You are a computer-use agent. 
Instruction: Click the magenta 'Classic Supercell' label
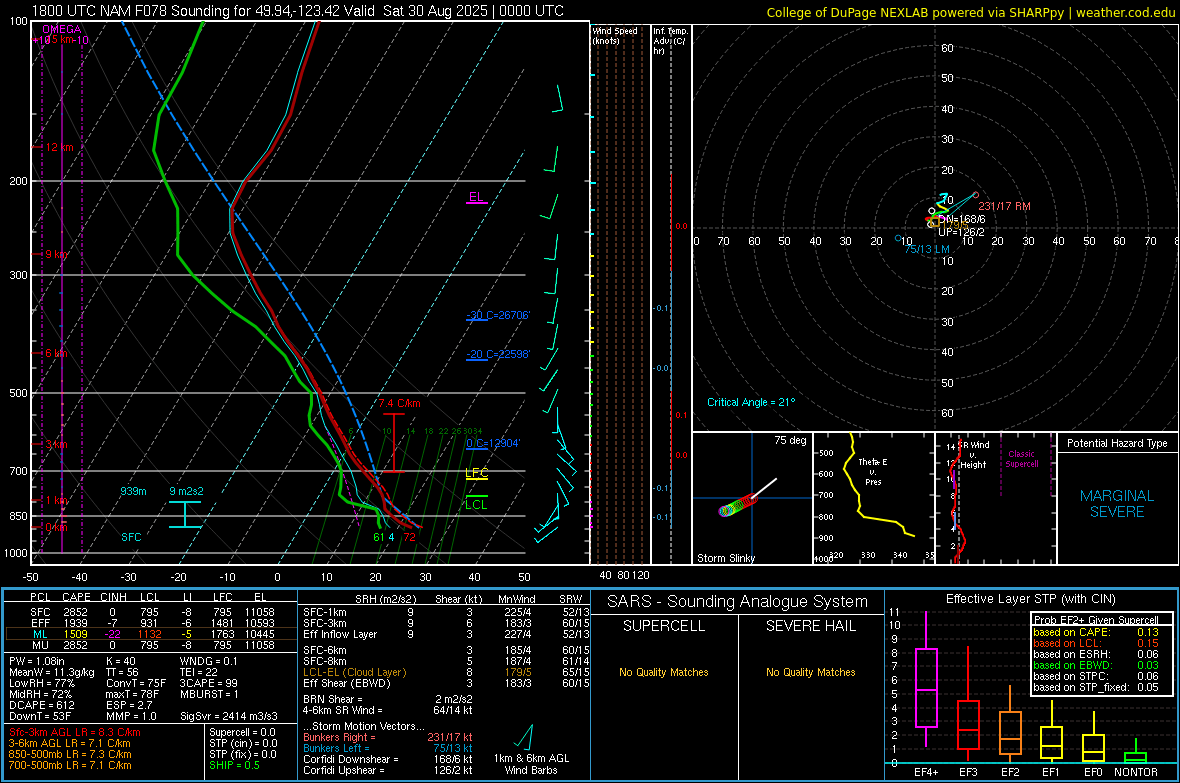(x=1021, y=459)
